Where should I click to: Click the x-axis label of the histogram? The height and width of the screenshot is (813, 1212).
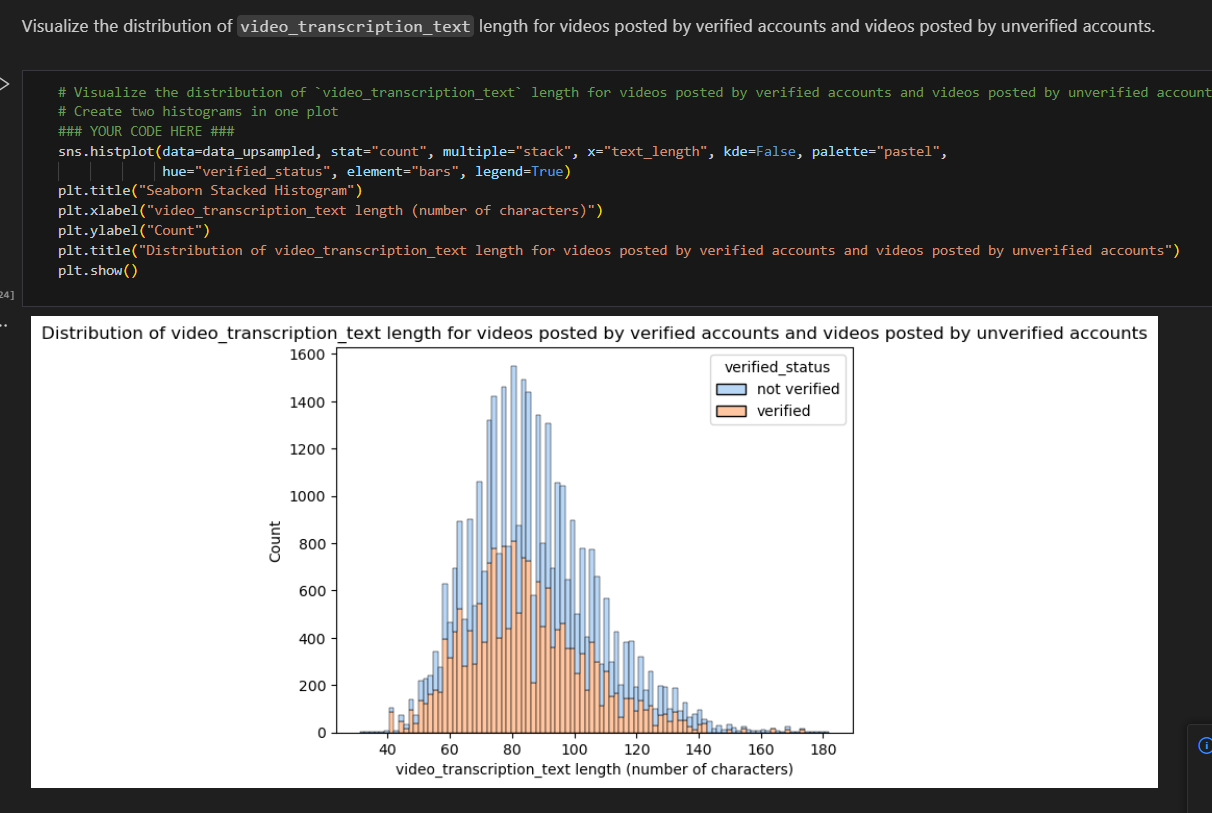coord(594,768)
